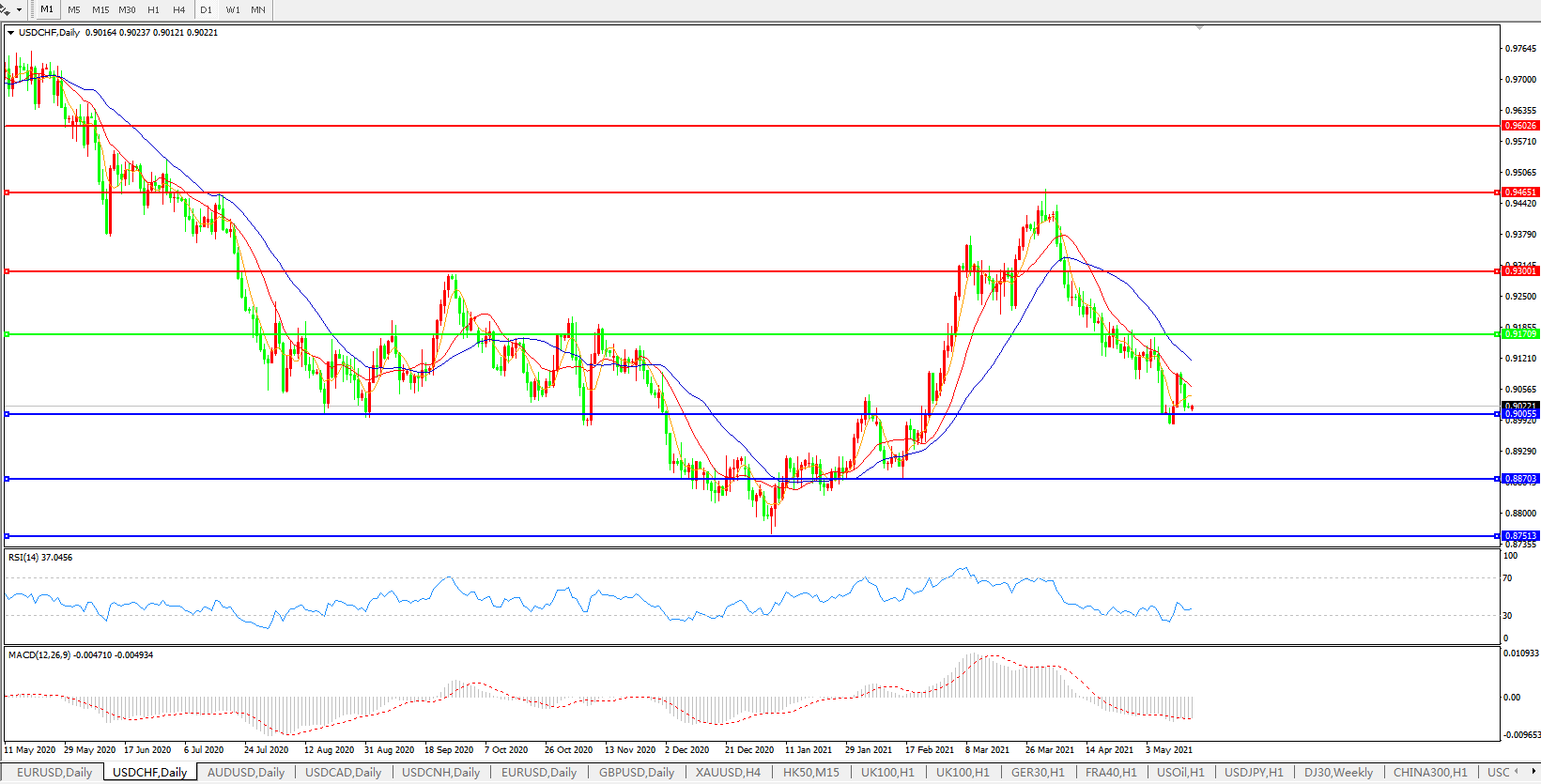Select the MN monthly timeframe button
The image size is (1541, 784).
coord(257,9)
